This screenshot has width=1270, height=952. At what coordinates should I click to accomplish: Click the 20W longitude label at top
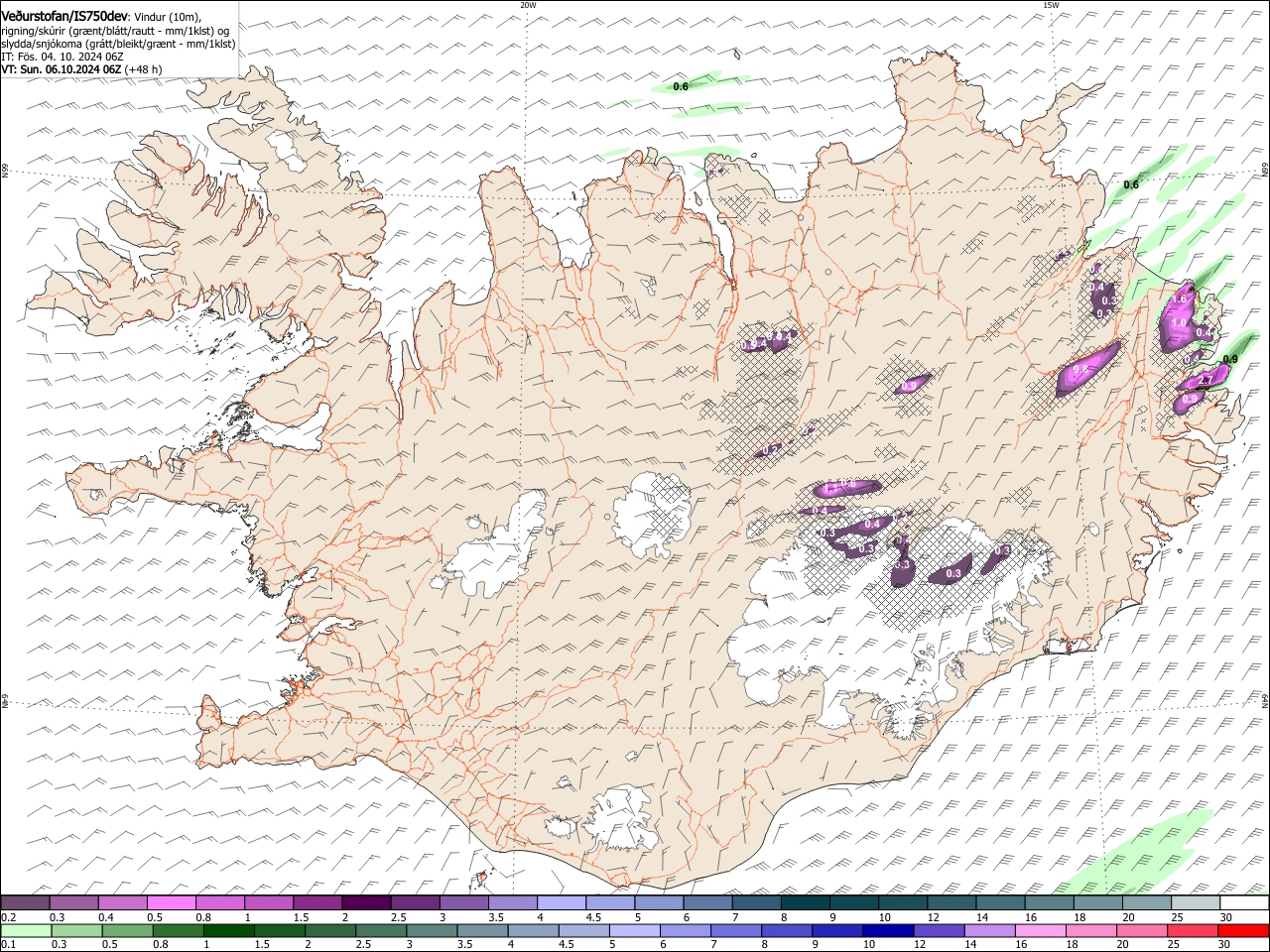point(528,5)
